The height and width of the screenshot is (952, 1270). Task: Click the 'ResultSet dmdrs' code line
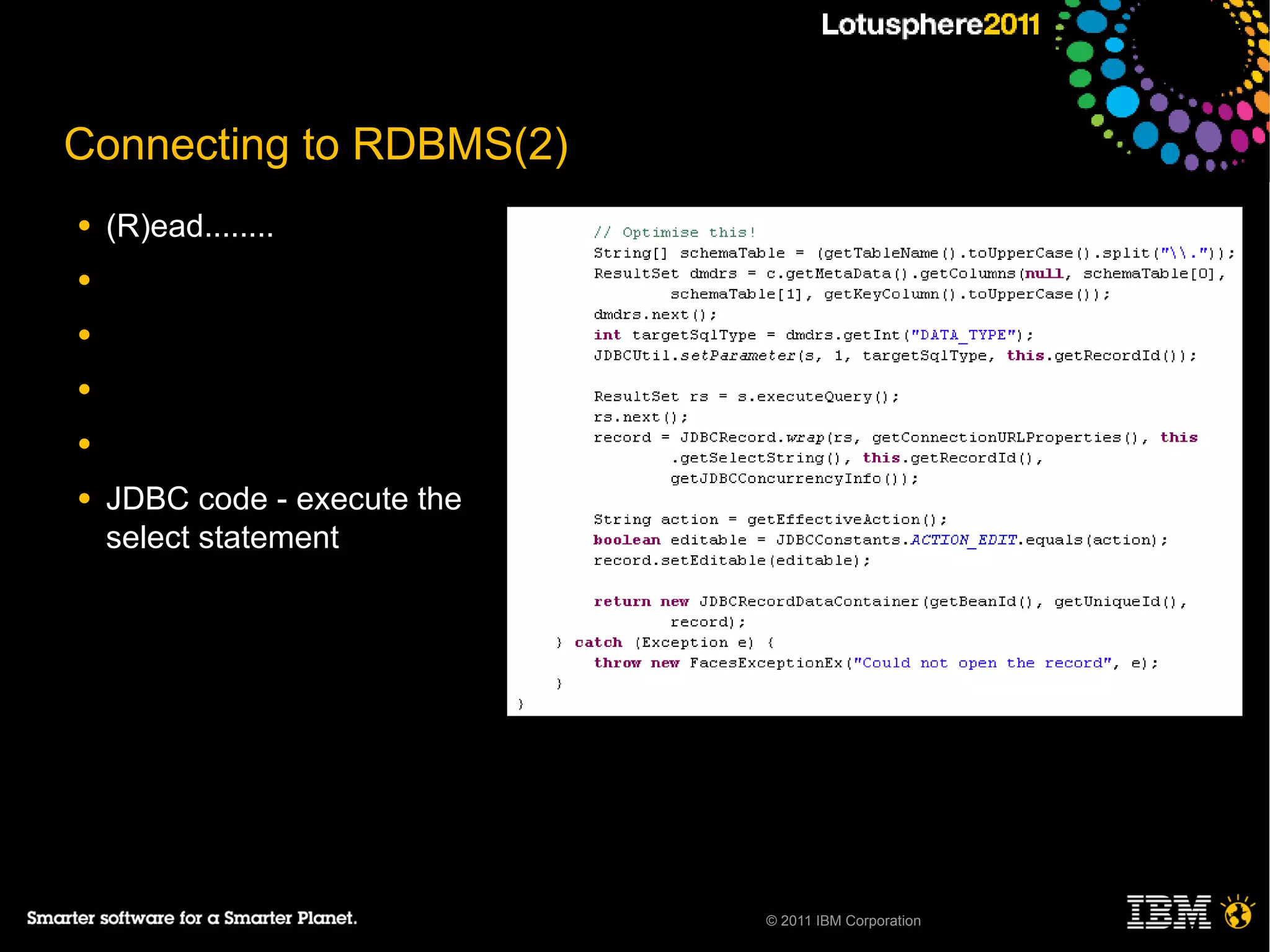coord(910,274)
